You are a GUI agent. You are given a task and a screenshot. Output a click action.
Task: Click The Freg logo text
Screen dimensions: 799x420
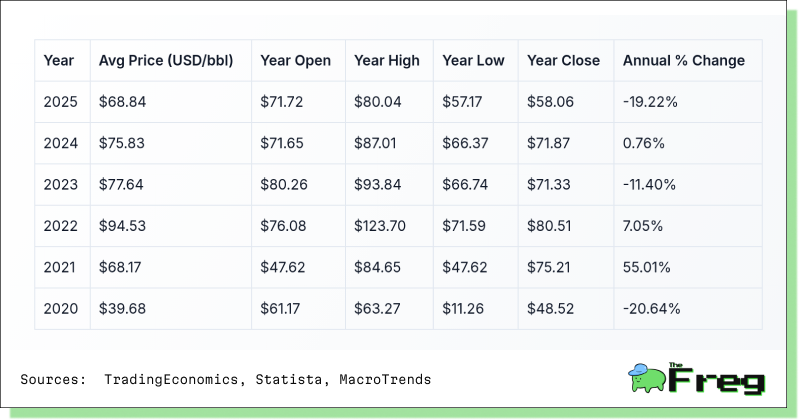tap(717, 379)
